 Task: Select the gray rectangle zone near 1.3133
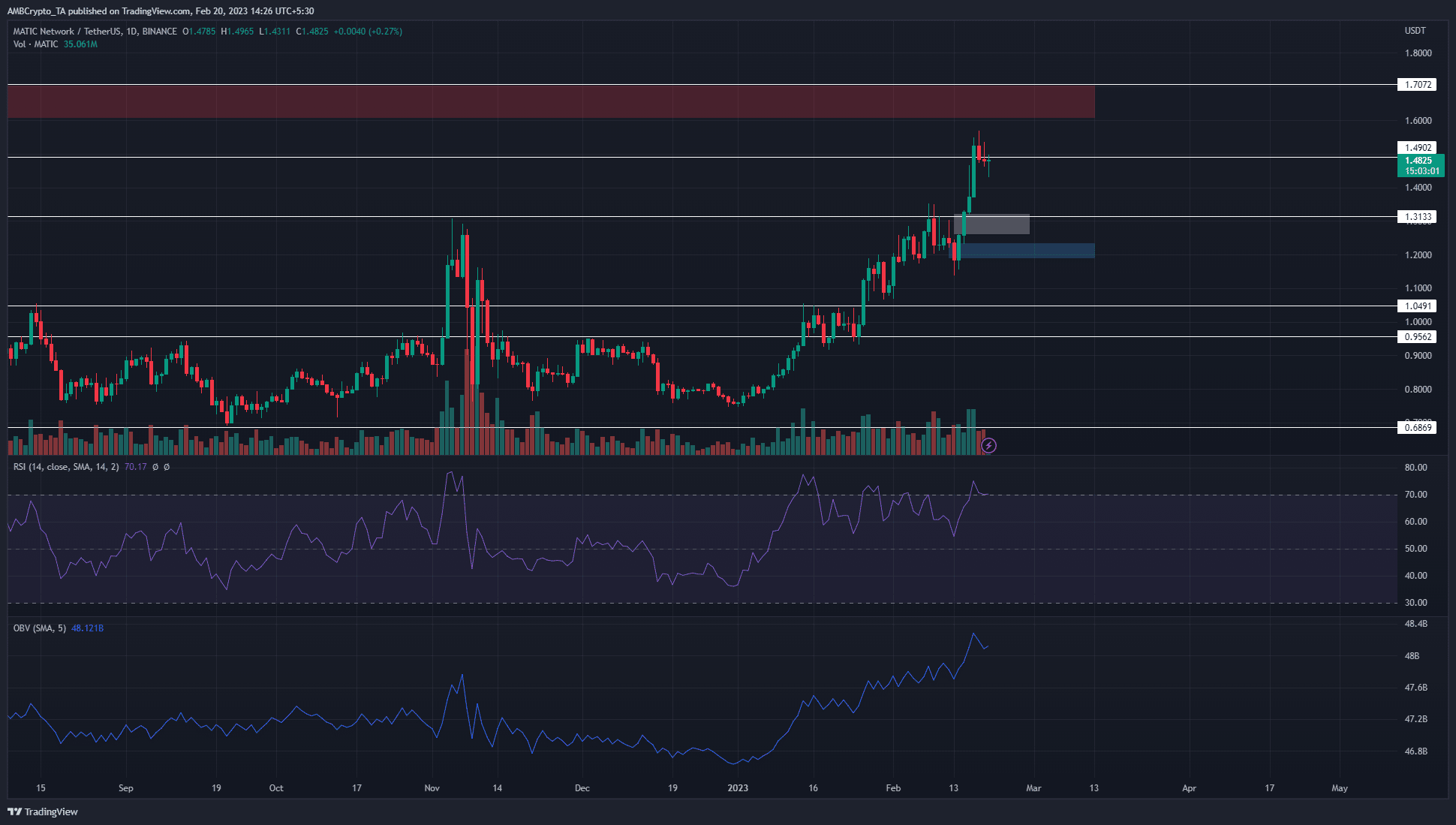click(x=991, y=224)
